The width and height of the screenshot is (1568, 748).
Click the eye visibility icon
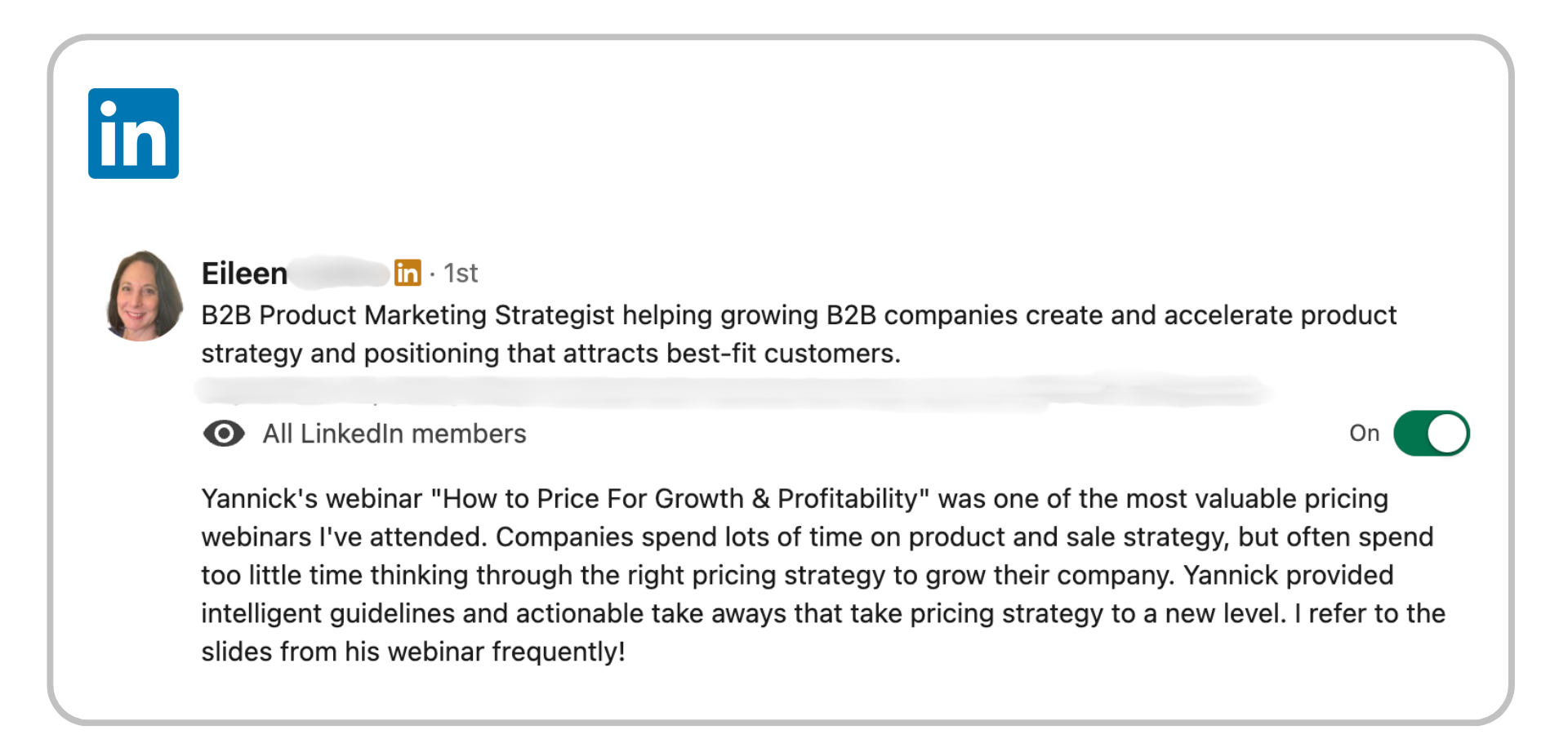pos(224,434)
